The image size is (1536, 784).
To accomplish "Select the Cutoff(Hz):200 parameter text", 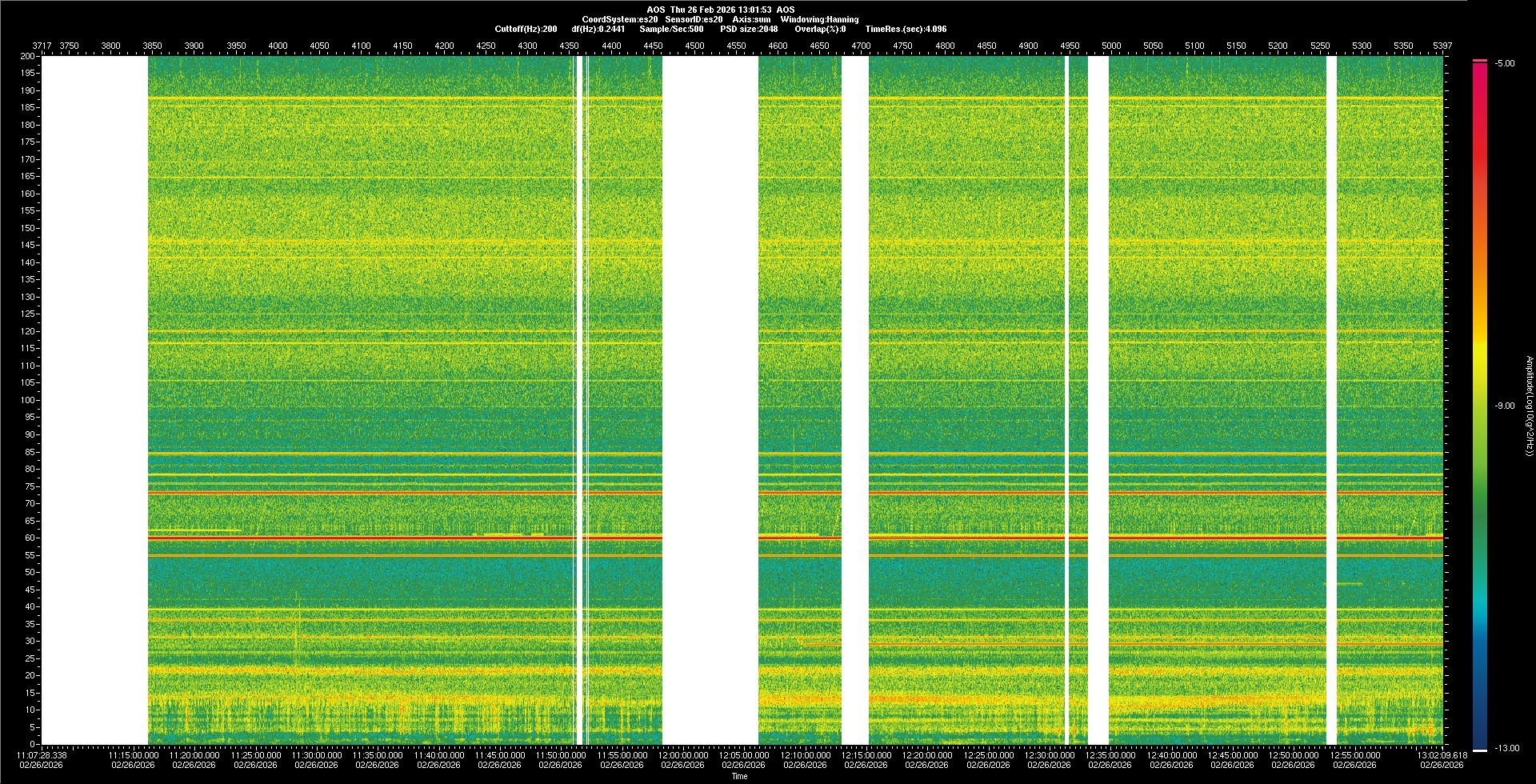I will tap(526, 29).
